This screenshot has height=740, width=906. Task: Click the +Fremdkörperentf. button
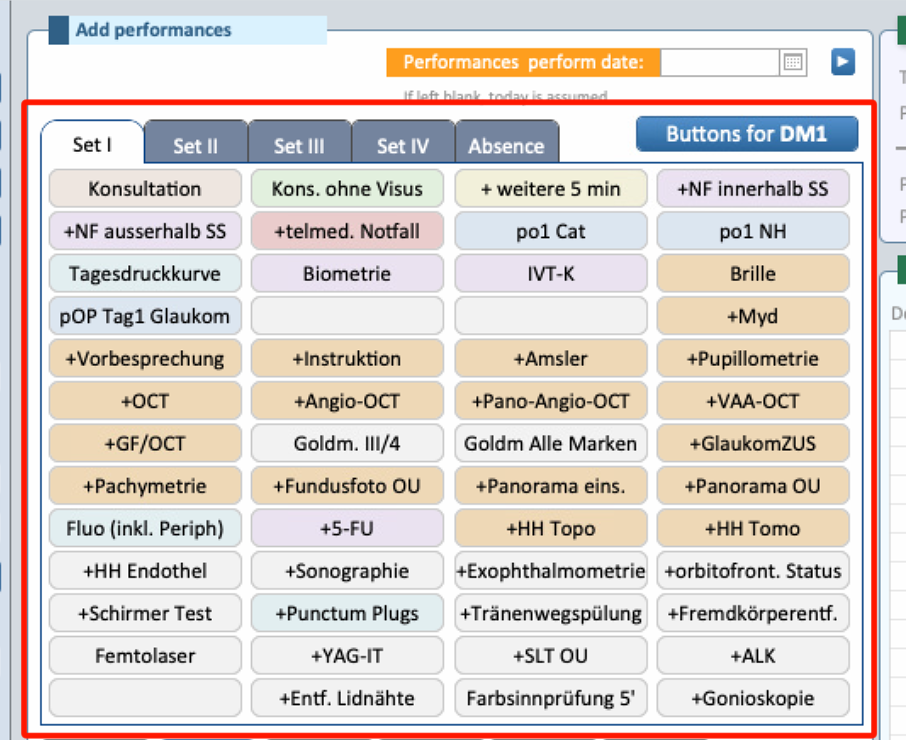753,613
